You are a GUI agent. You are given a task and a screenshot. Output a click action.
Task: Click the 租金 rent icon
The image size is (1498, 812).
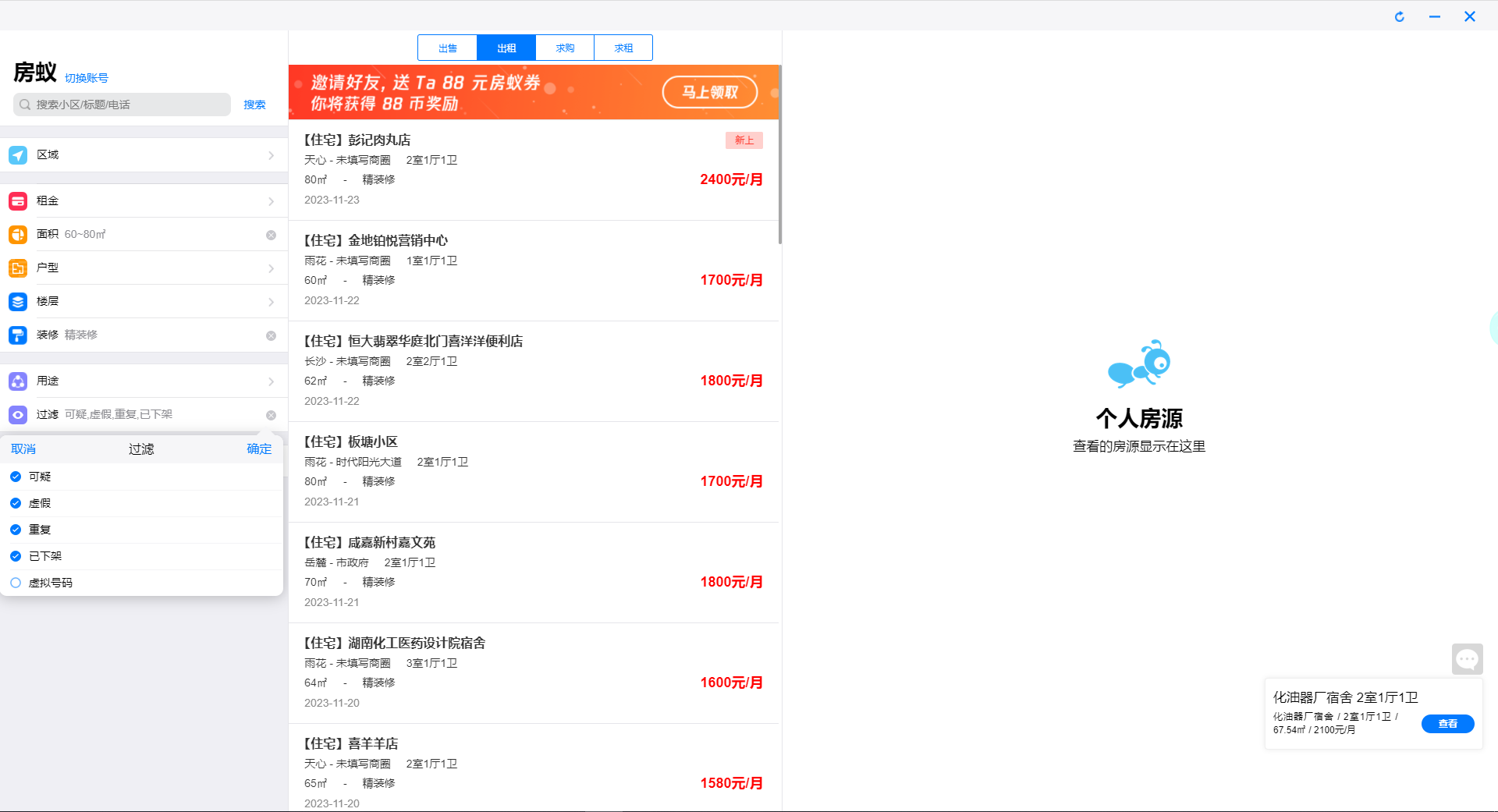tap(18, 201)
